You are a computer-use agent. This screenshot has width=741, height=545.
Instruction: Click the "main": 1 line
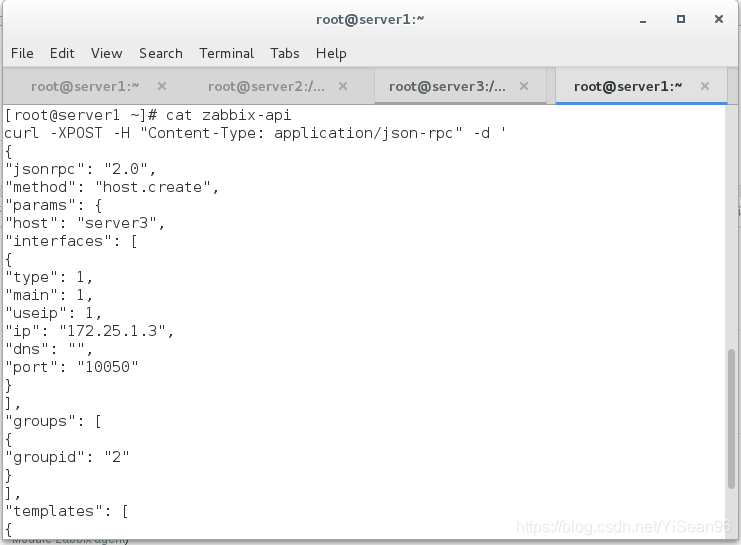click(x=49, y=295)
